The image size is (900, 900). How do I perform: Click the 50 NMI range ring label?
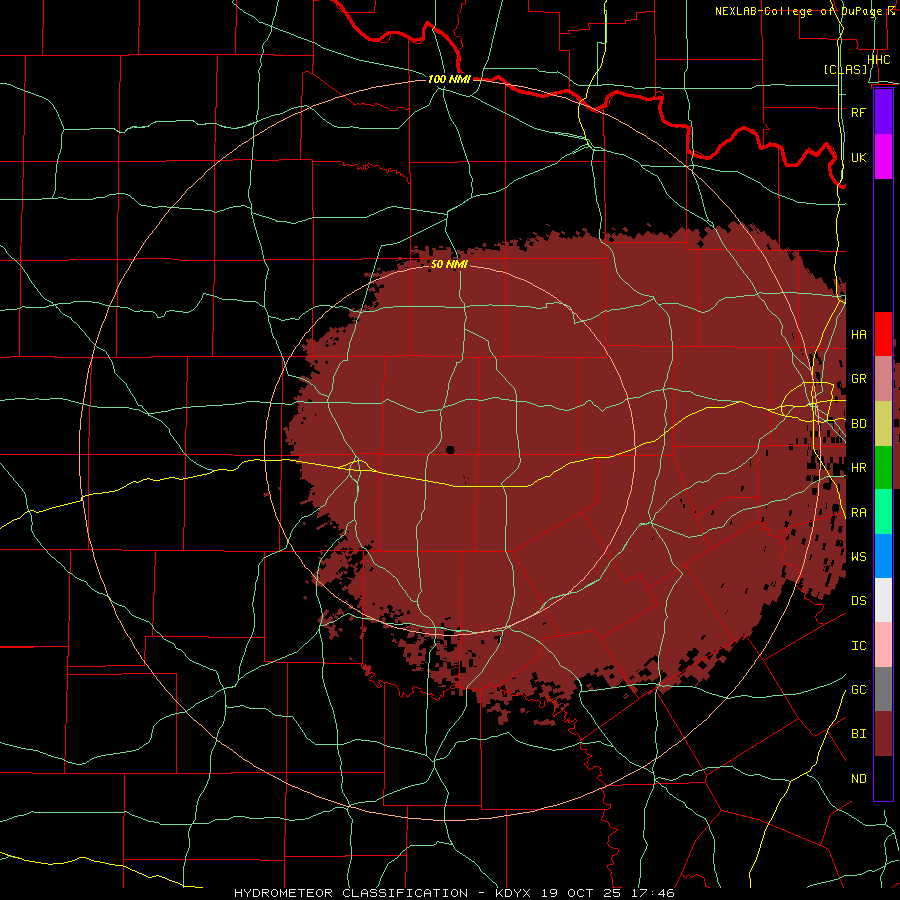pyautogui.click(x=449, y=265)
